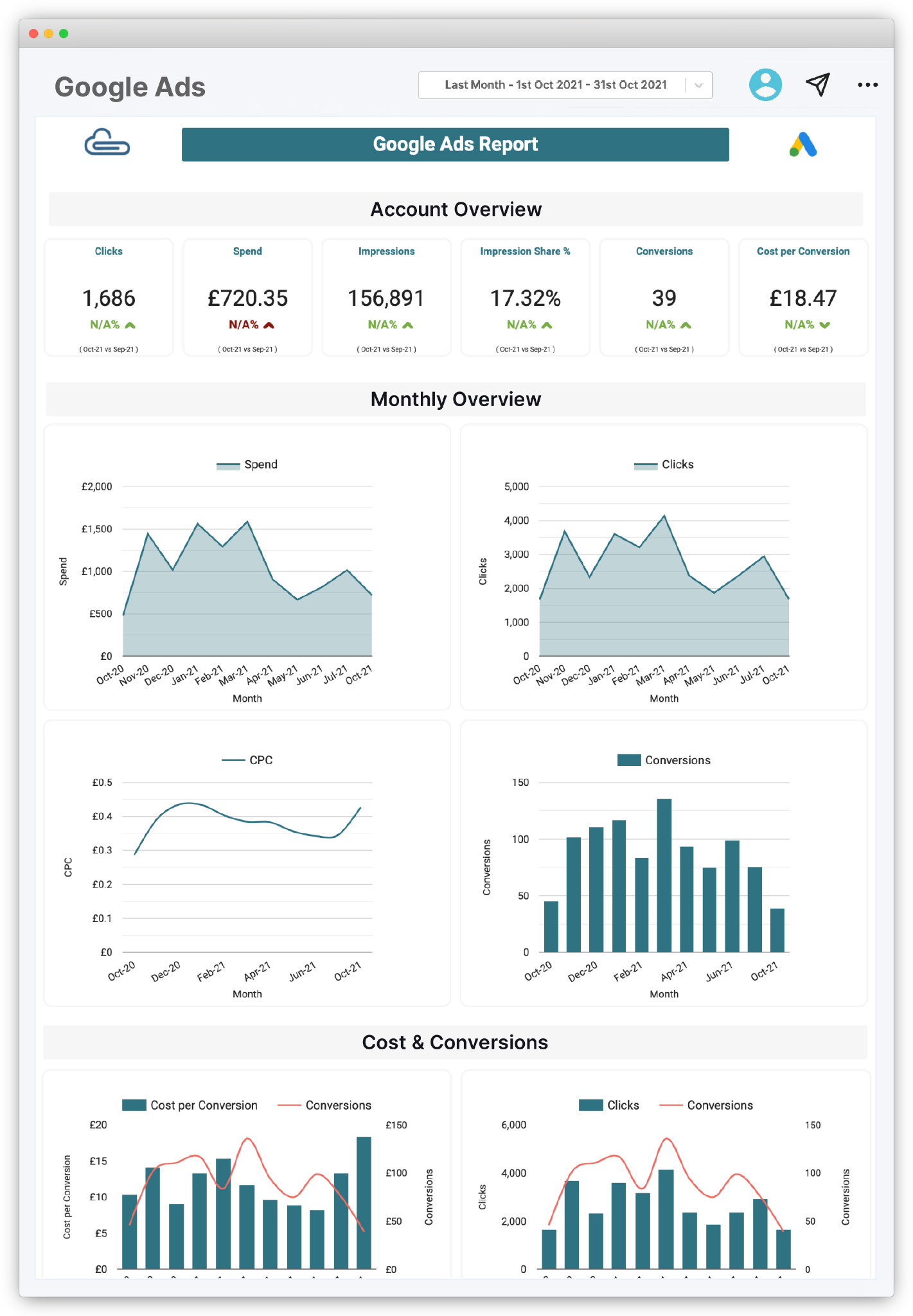Toggle Cost per Conversion legend entry
This screenshot has width=913, height=1316.
click(190, 1105)
